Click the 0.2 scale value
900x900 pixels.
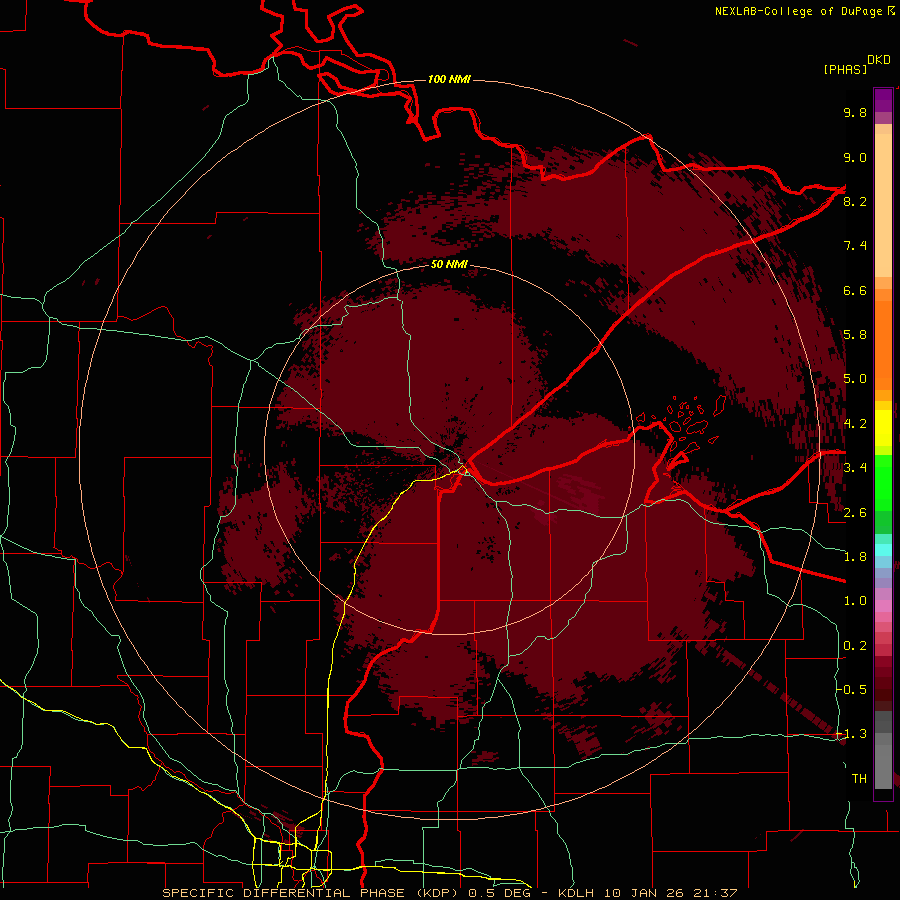[855, 646]
